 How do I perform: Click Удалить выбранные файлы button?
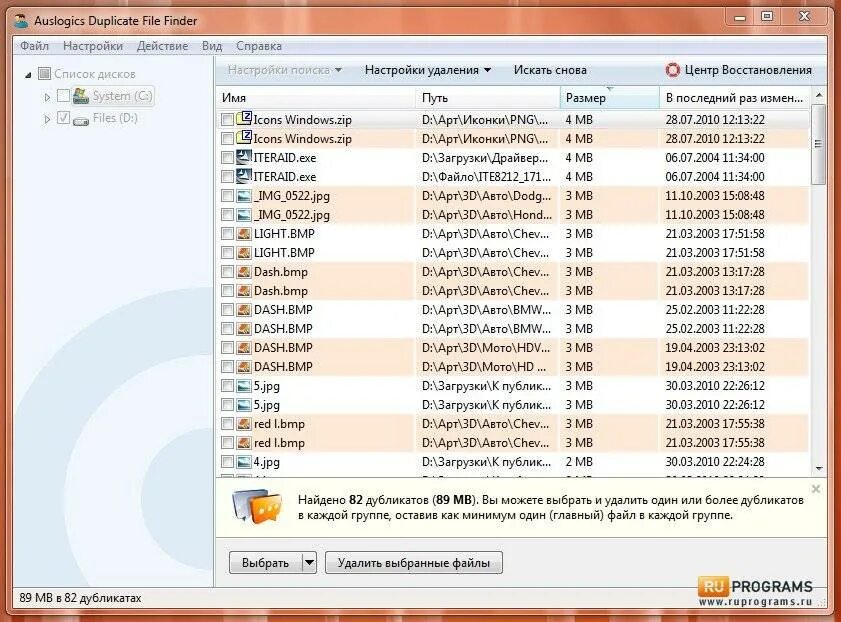pyautogui.click(x=414, y=563)
